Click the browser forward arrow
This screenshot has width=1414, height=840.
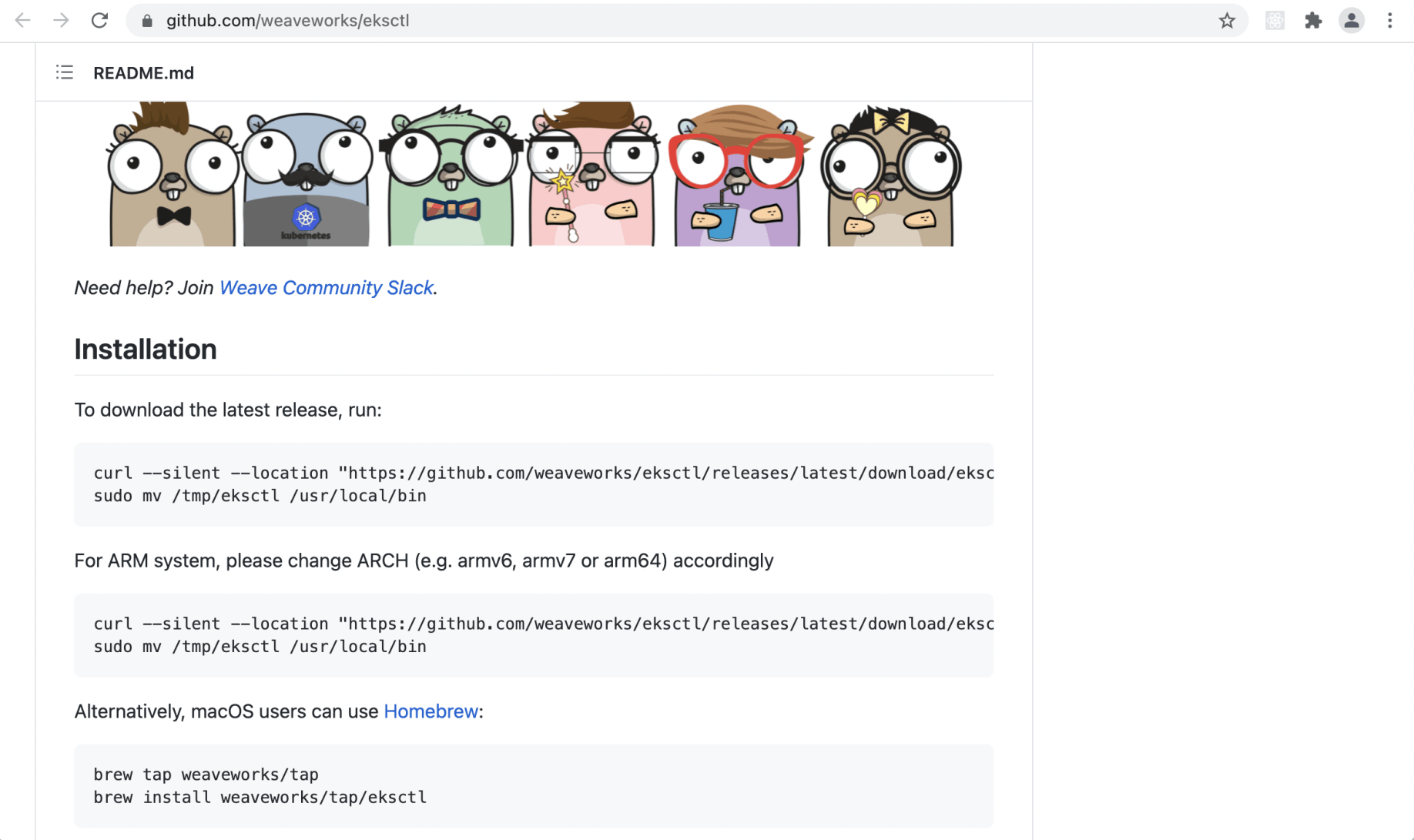(61, 21)
